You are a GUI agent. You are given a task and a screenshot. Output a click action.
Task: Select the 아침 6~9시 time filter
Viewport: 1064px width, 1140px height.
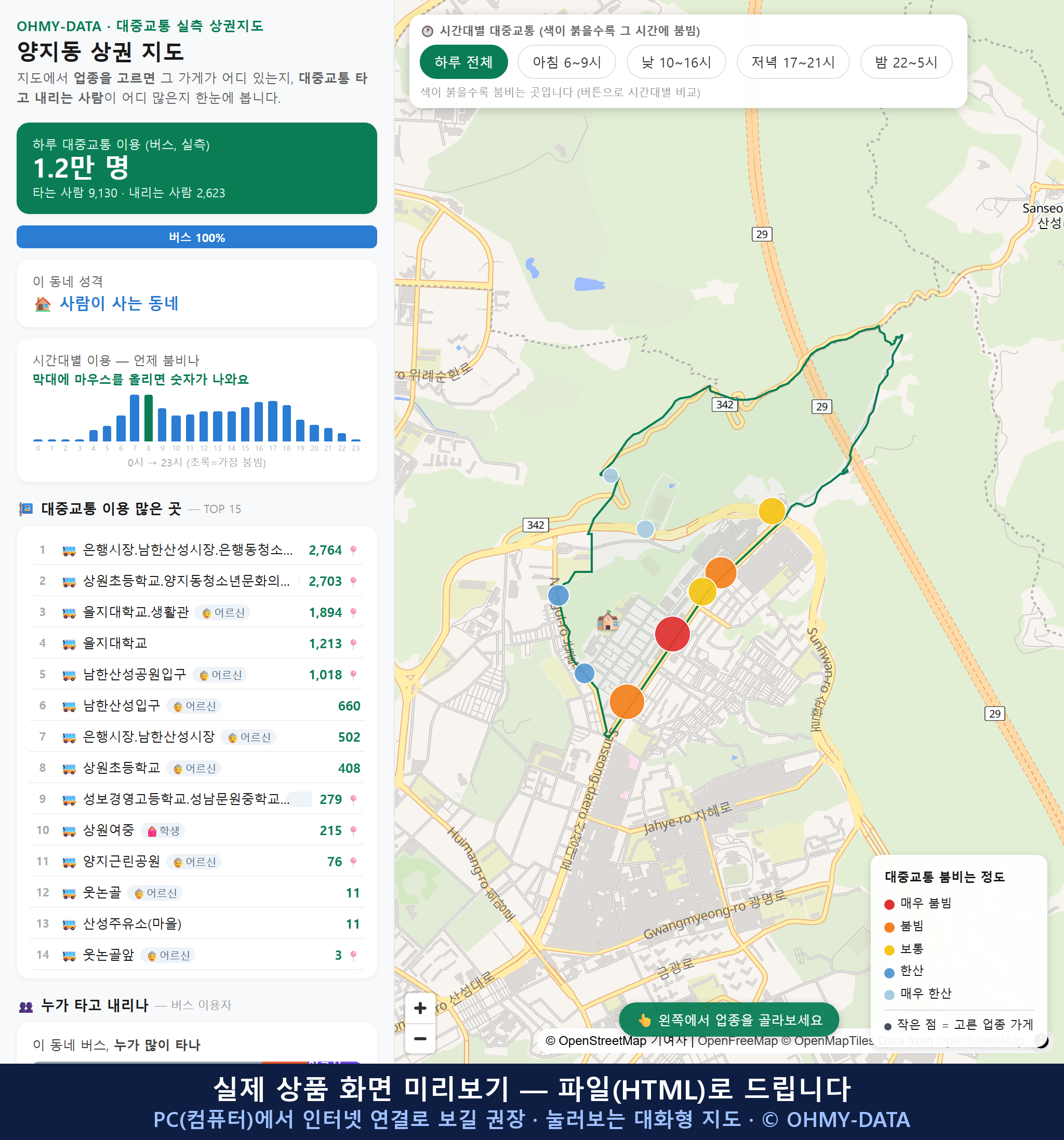[x=566, y=62]
